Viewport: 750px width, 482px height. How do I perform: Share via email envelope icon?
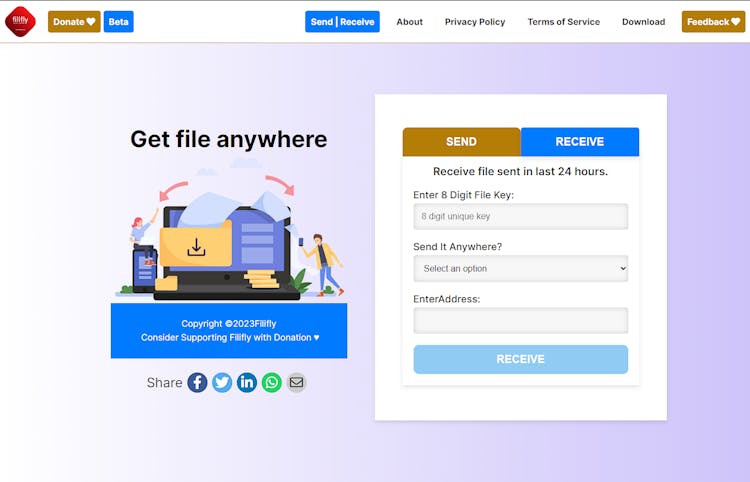(x=296, y=382)
